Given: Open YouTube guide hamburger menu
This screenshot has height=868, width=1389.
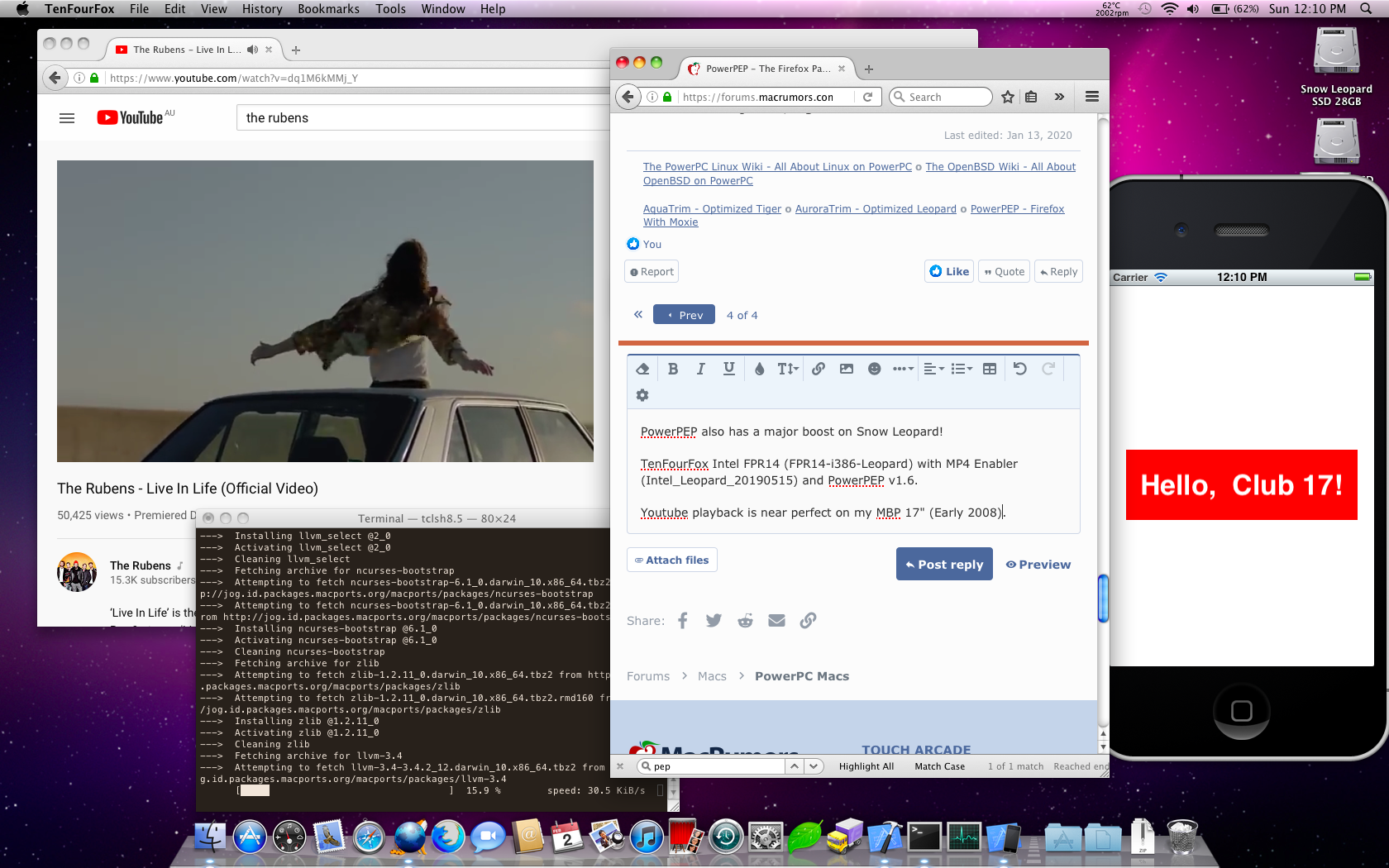Looking at the screenshot, I should pos(67,118).
